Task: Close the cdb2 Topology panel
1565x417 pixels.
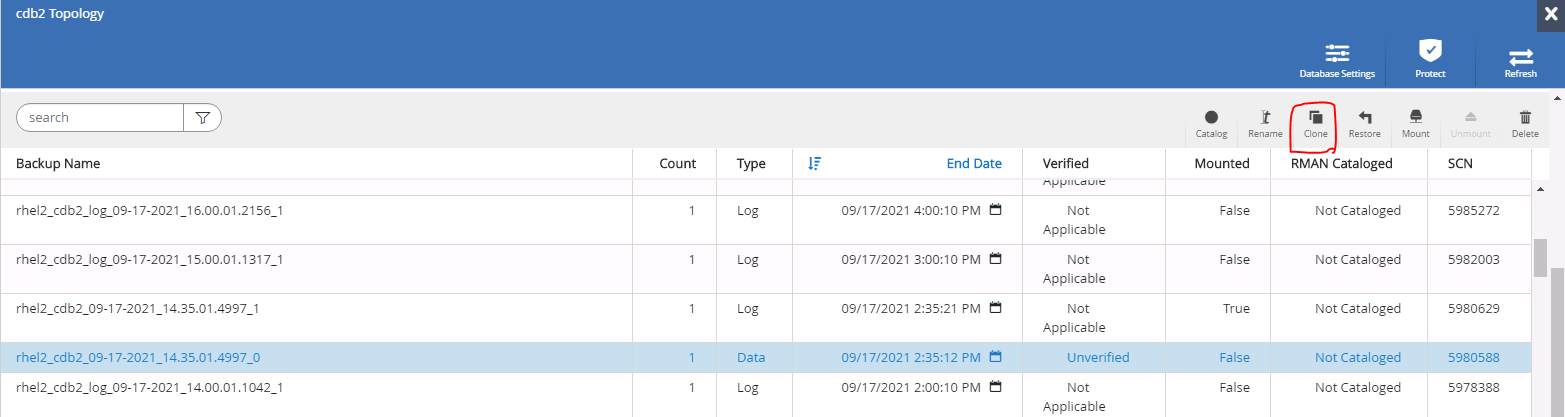Action: pos(1551,14)
